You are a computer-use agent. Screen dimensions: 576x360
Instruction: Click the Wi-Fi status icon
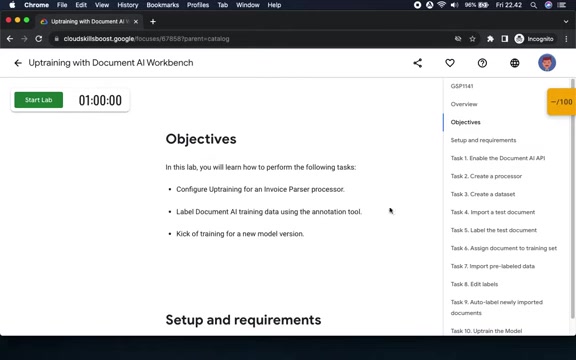click(x=442, y=5)
